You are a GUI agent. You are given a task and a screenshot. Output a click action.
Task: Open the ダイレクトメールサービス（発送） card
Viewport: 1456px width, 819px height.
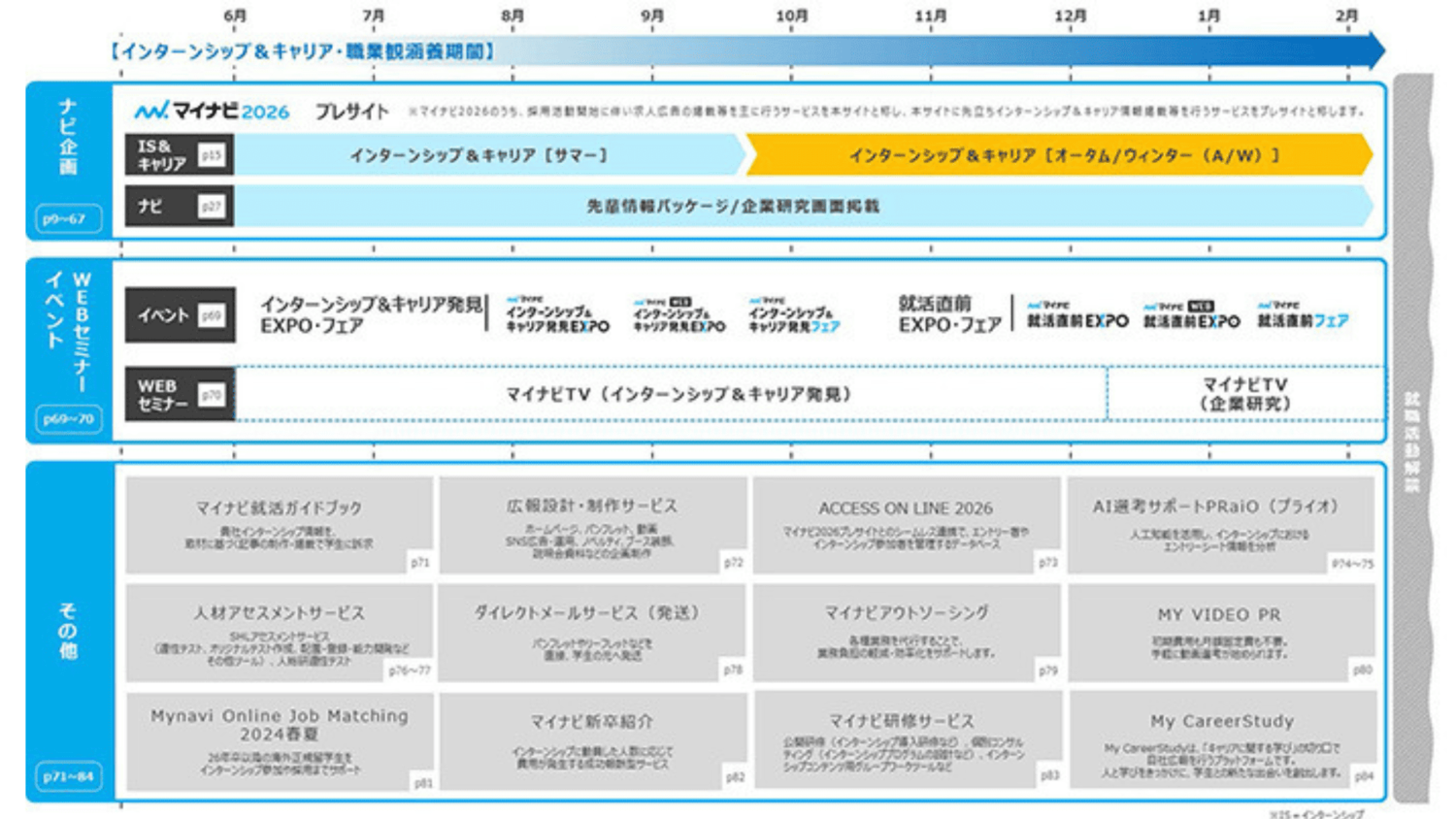pos(591,633)
